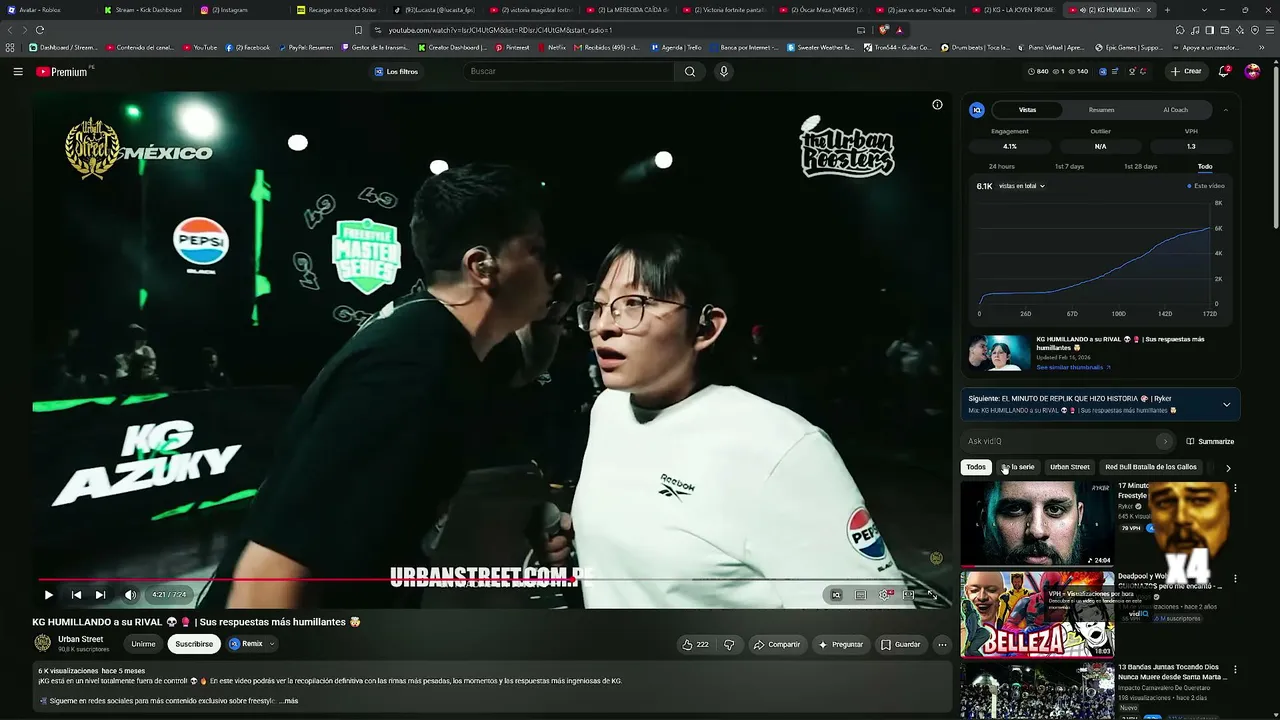Screen dimensions: 1280x720
Task: Open the Ryker 17 Minutos video thumbnail
Action: (x=1037, y=524)
